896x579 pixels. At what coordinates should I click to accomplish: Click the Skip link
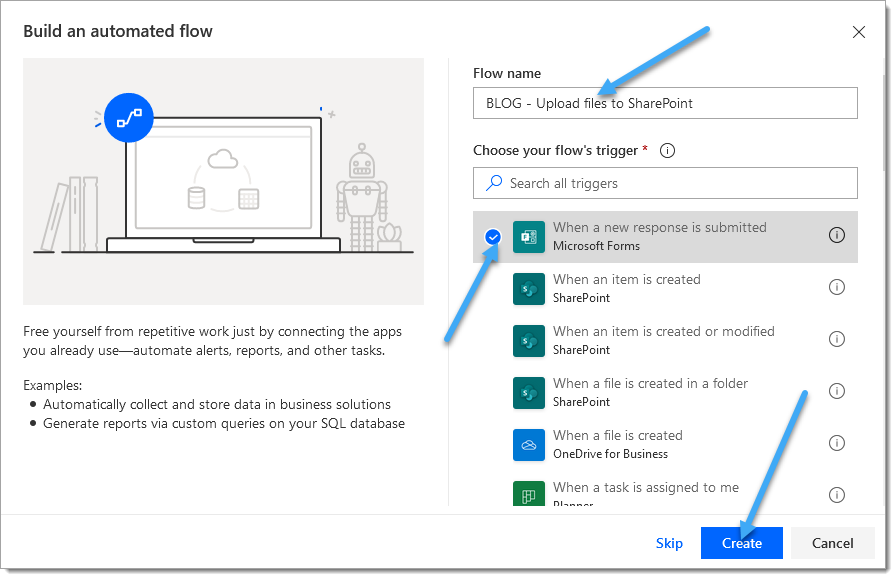coord(669,543)
